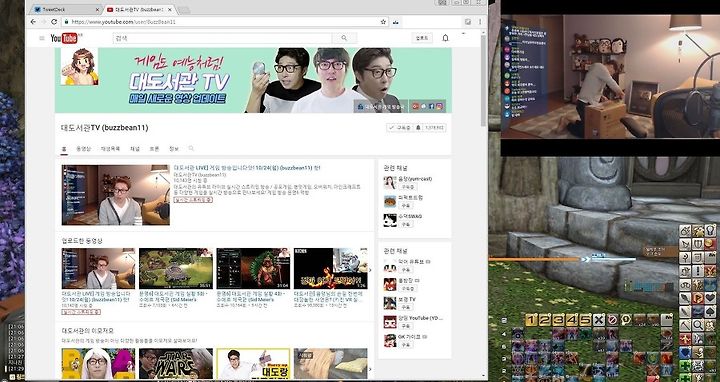Select game hotbar marker number 4
720x382 pixels.
[572, 320]
